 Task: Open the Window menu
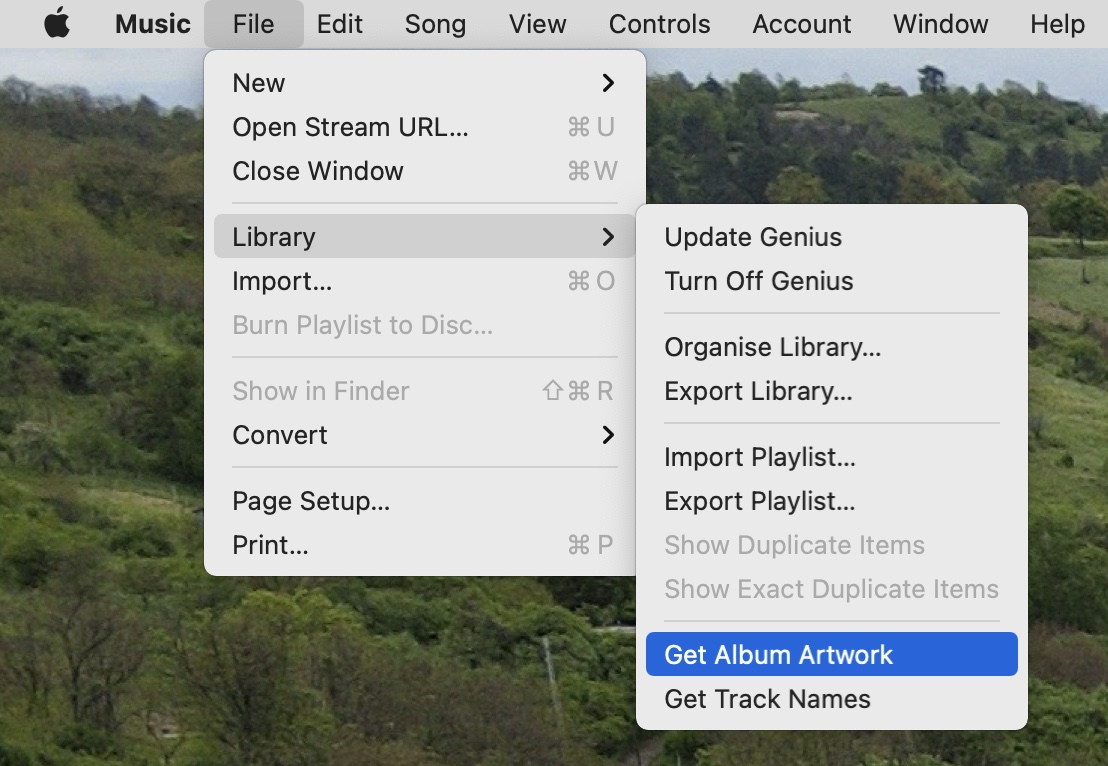click(x=941, y=24)
